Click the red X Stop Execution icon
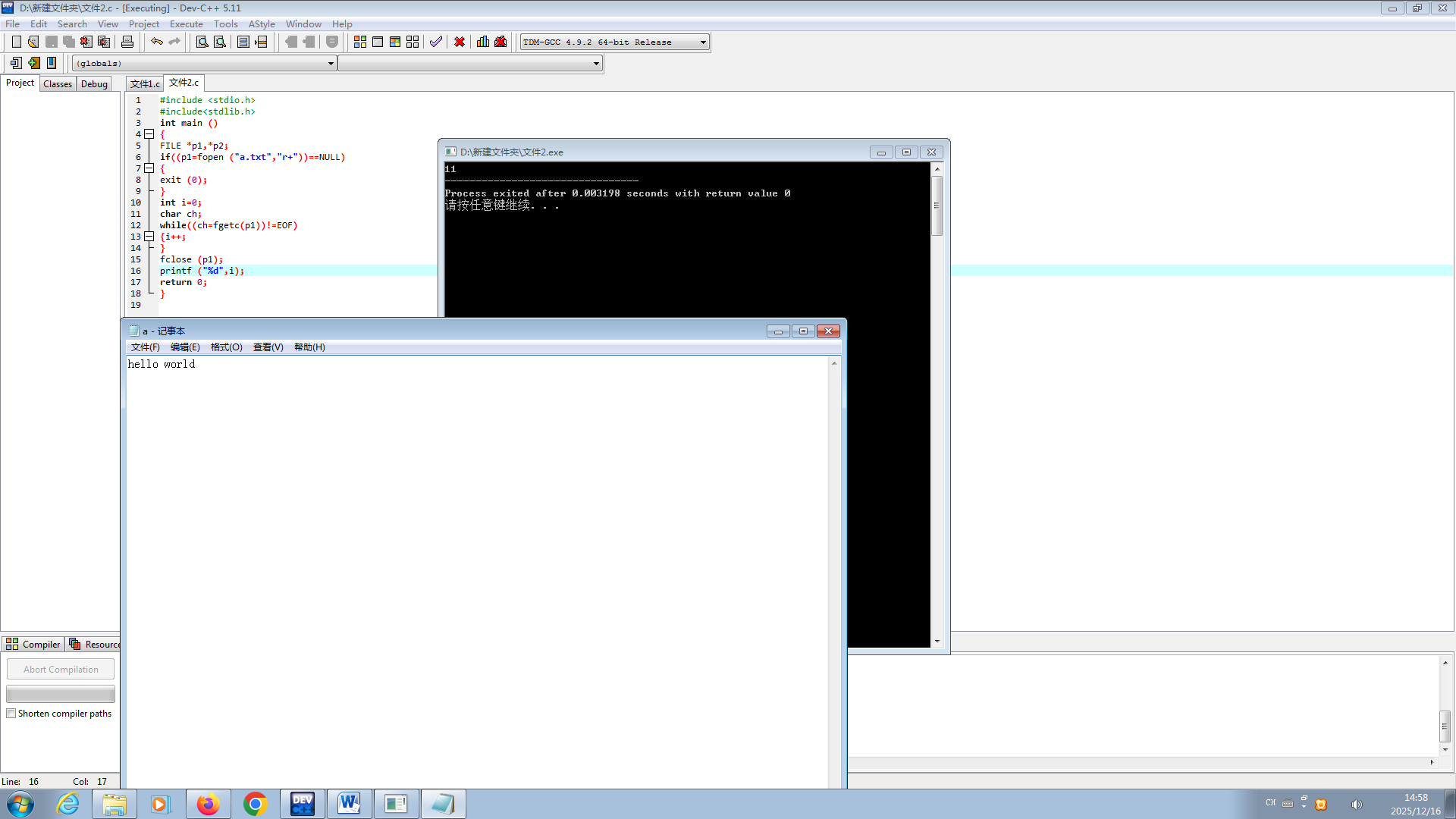 point(460,42)
